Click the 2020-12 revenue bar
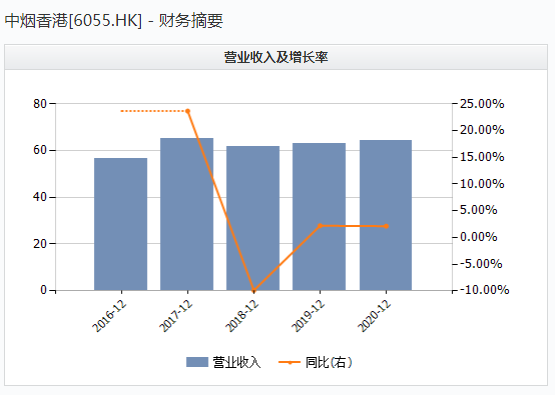 pyautogui.click(x=386, y=215)
